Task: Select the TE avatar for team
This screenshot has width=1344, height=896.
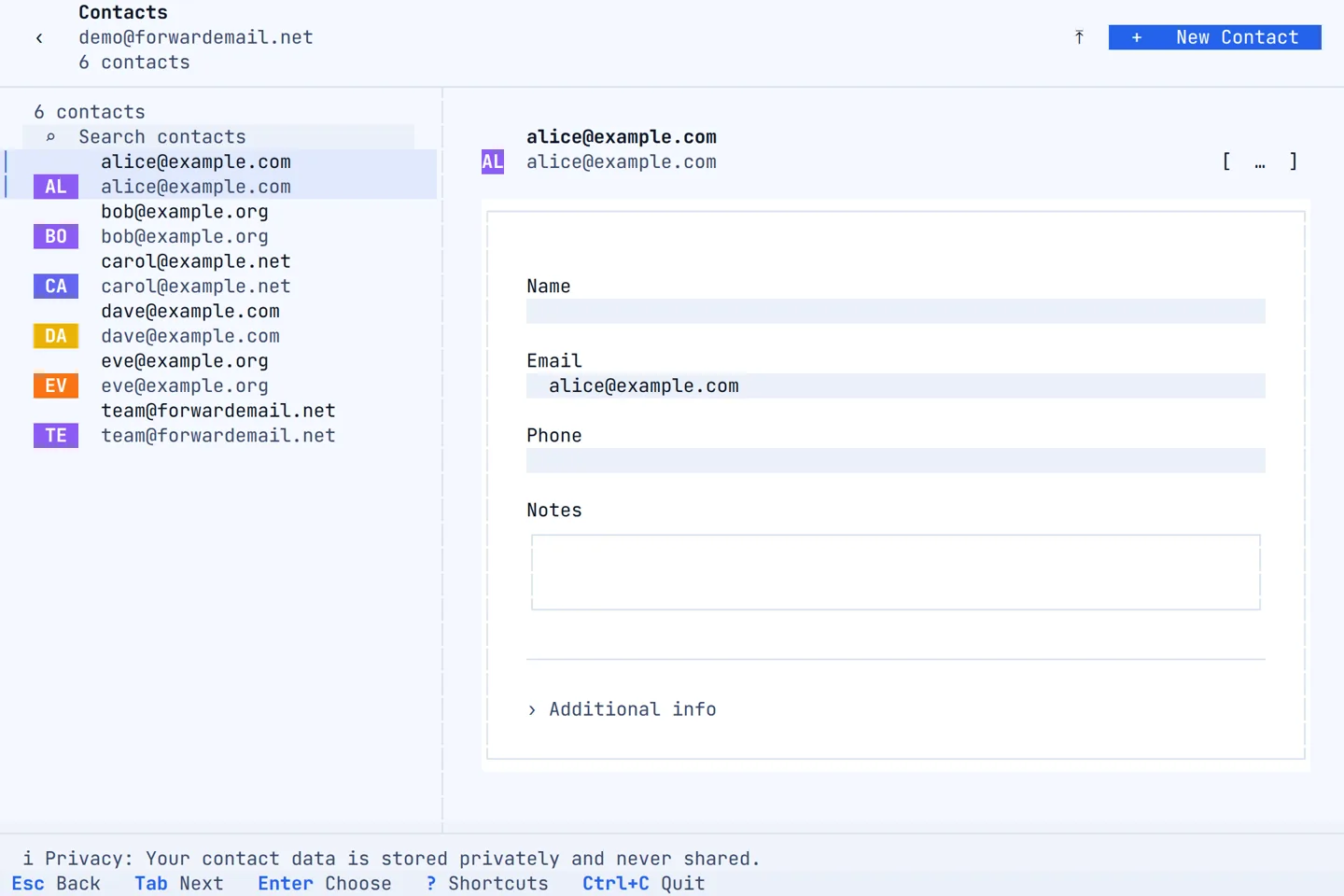Action: point(56,436)
